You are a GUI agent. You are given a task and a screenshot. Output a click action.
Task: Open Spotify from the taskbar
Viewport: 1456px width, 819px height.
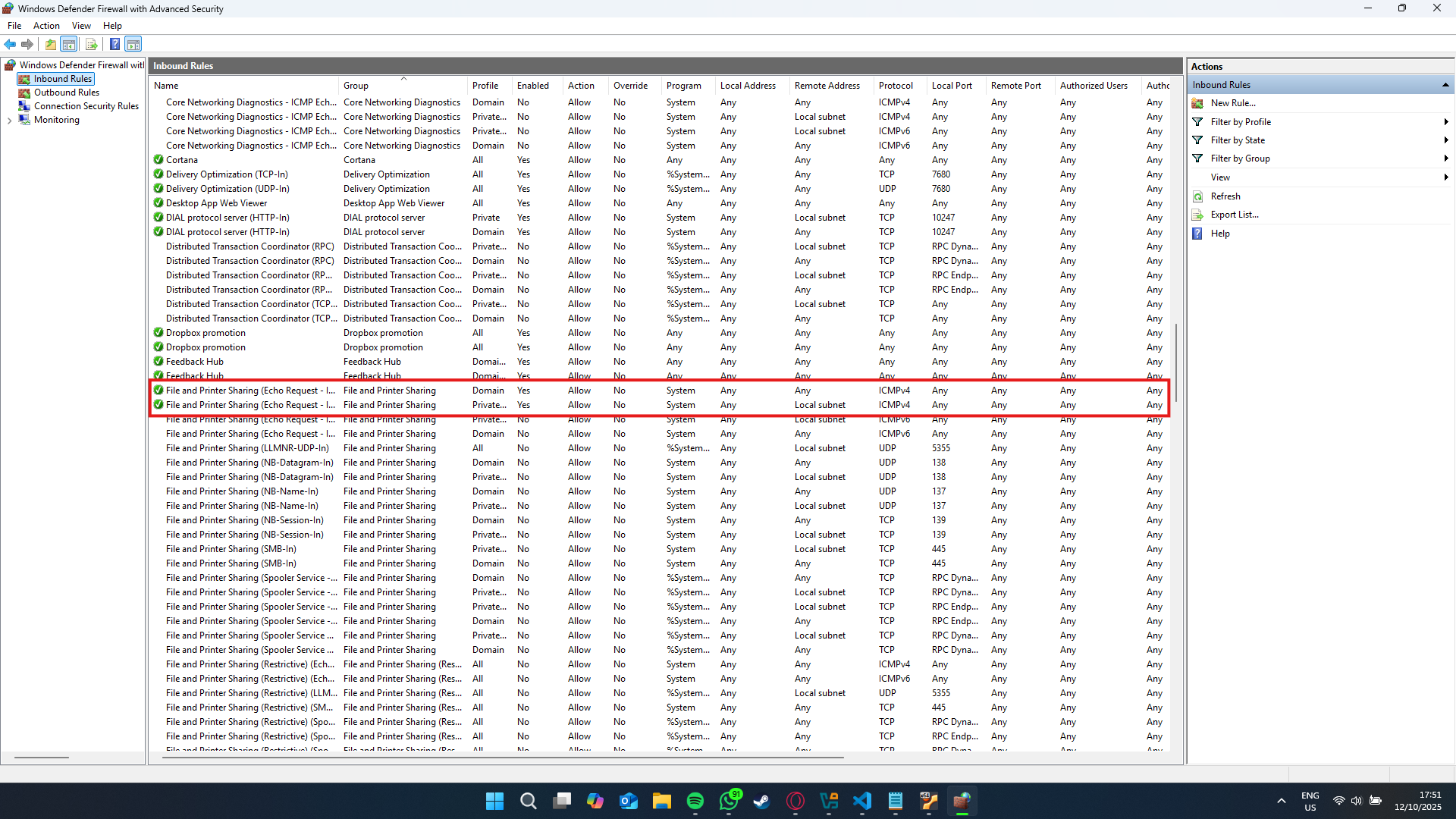click(695, 801)
